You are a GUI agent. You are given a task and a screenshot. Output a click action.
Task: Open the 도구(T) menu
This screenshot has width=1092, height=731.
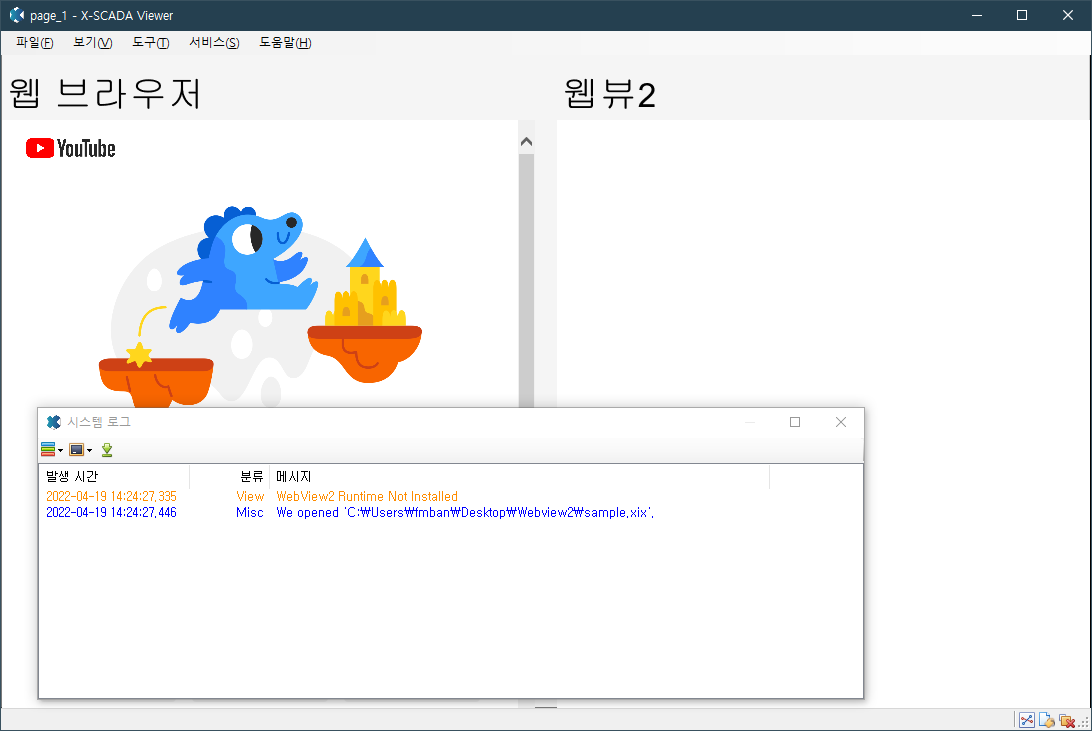click(x=150, y=42)
